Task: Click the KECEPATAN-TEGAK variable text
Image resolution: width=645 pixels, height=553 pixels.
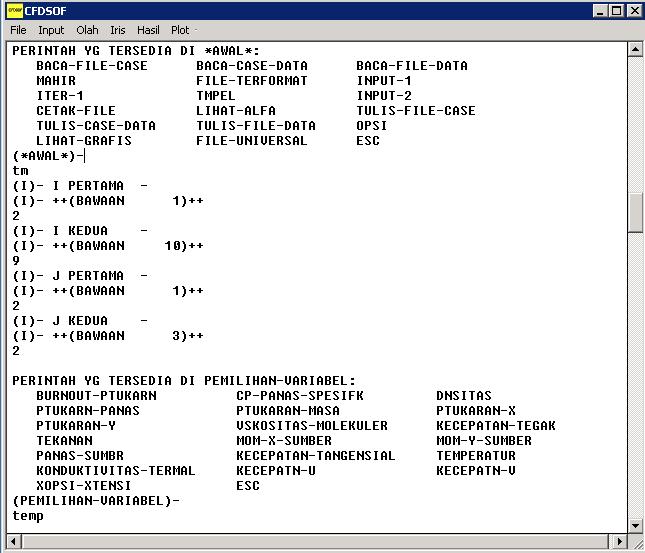Action: [x=496, y=426]
